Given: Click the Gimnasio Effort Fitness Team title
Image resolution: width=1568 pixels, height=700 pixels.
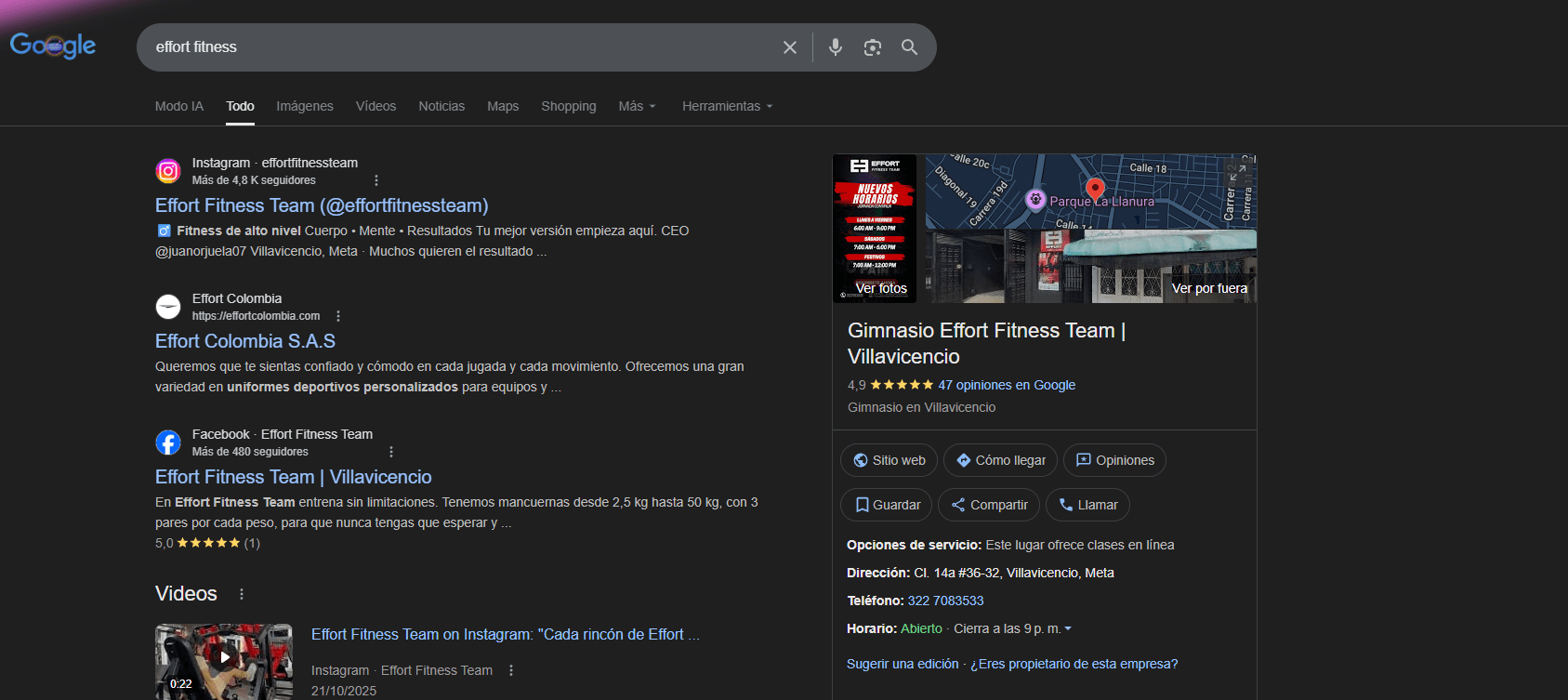Looking at the screenshot, I should tap(986, 343).
